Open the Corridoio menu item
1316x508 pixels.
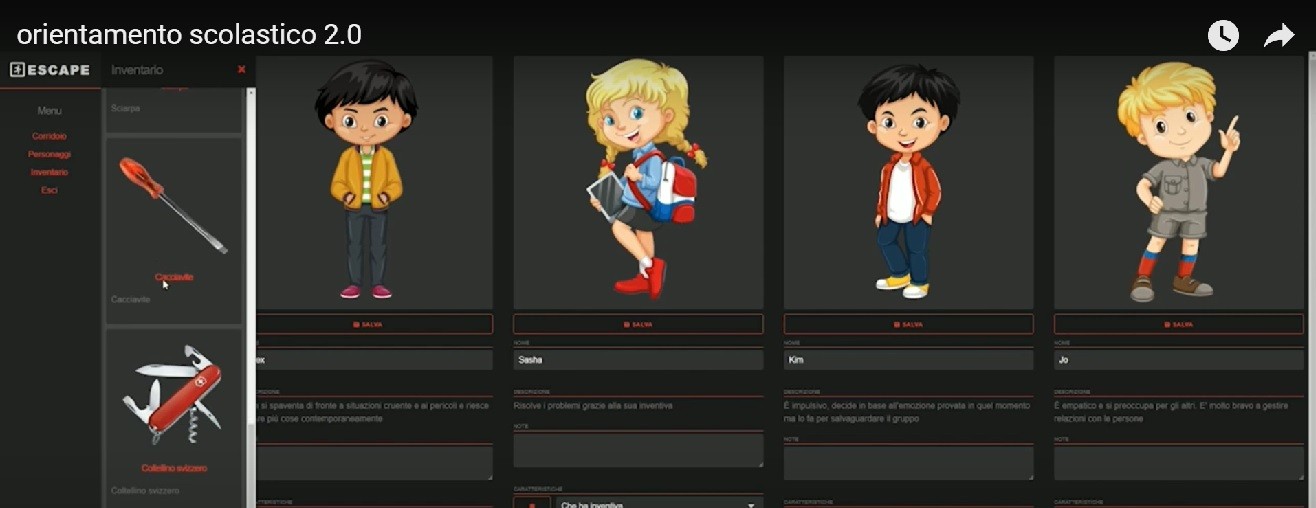tap(49, 136)
